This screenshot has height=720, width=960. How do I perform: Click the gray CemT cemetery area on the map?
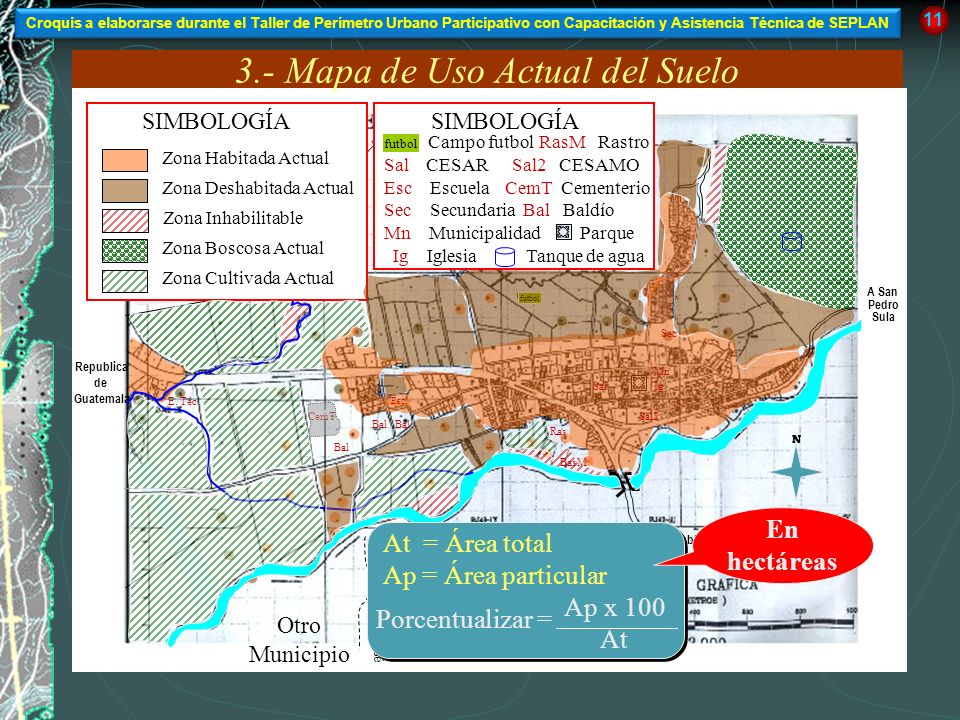tap(323, 419)
